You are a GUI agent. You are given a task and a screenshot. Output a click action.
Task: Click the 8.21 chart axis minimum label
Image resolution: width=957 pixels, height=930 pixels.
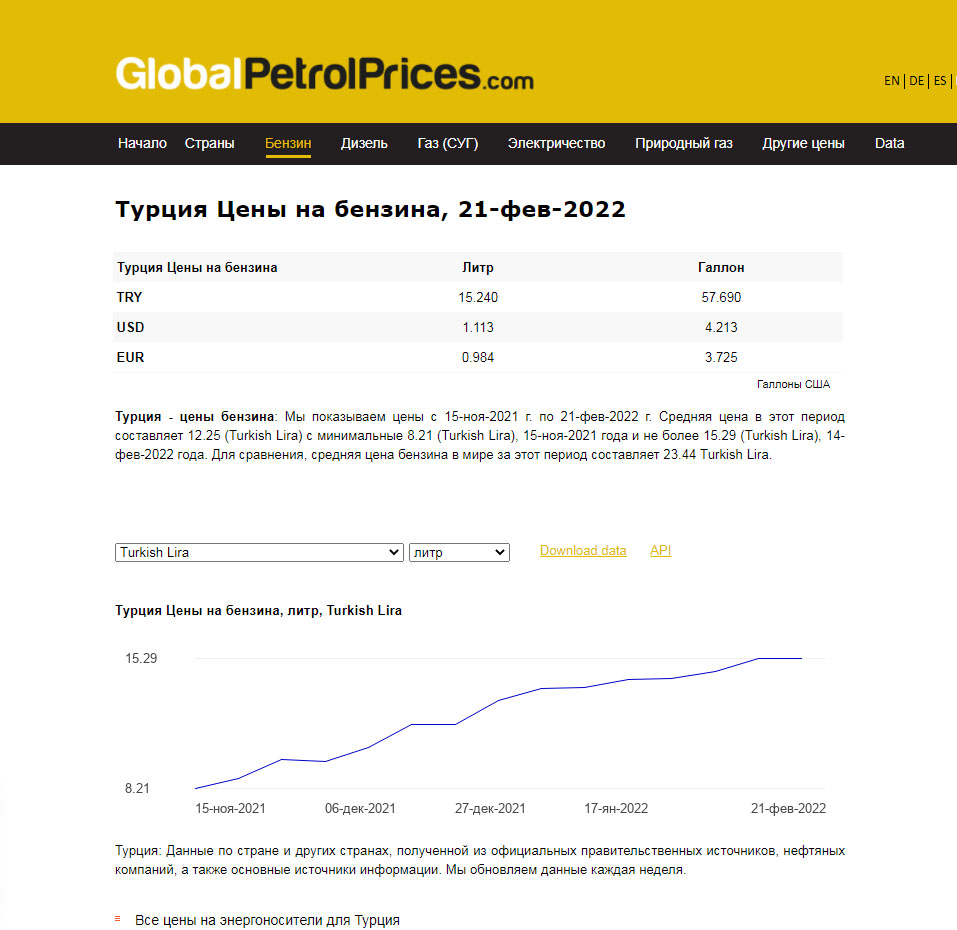click(137, 788)
